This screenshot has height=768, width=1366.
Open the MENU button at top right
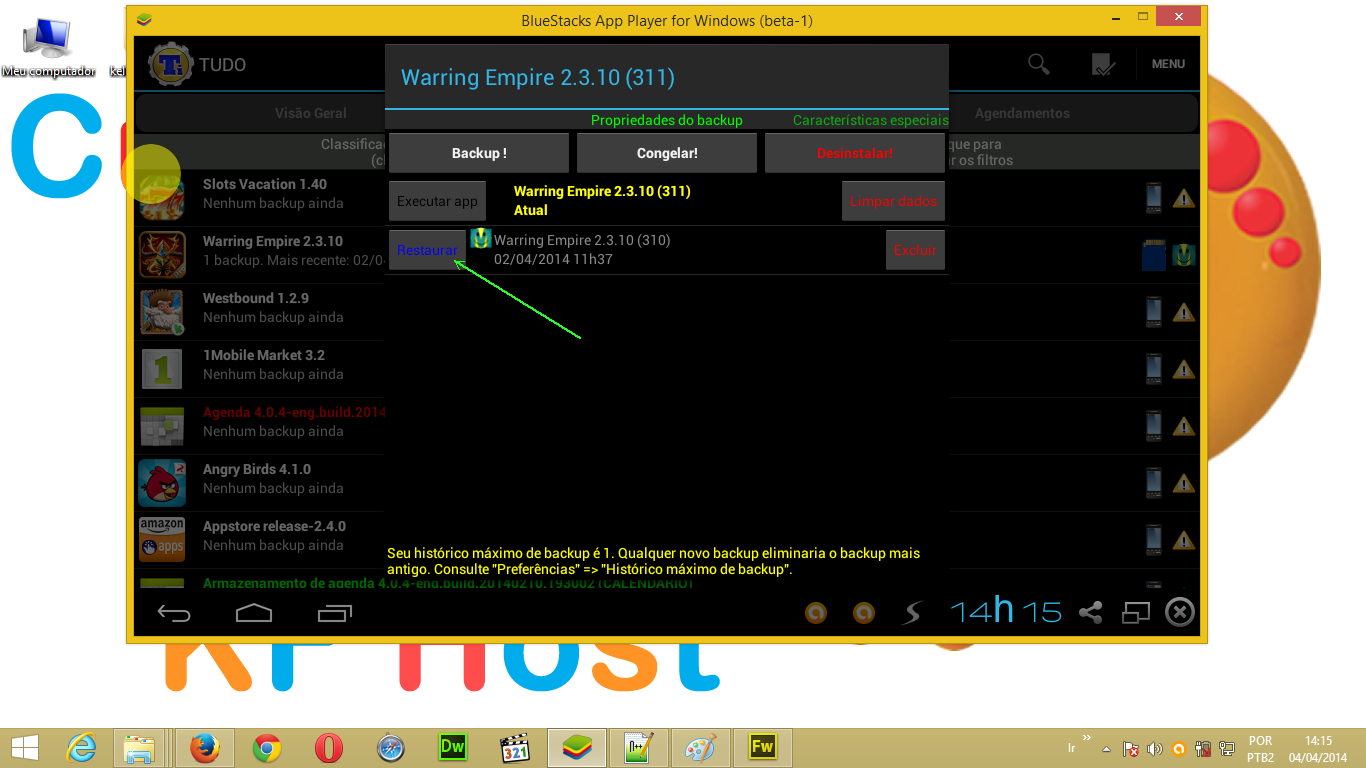[1168, 64]
